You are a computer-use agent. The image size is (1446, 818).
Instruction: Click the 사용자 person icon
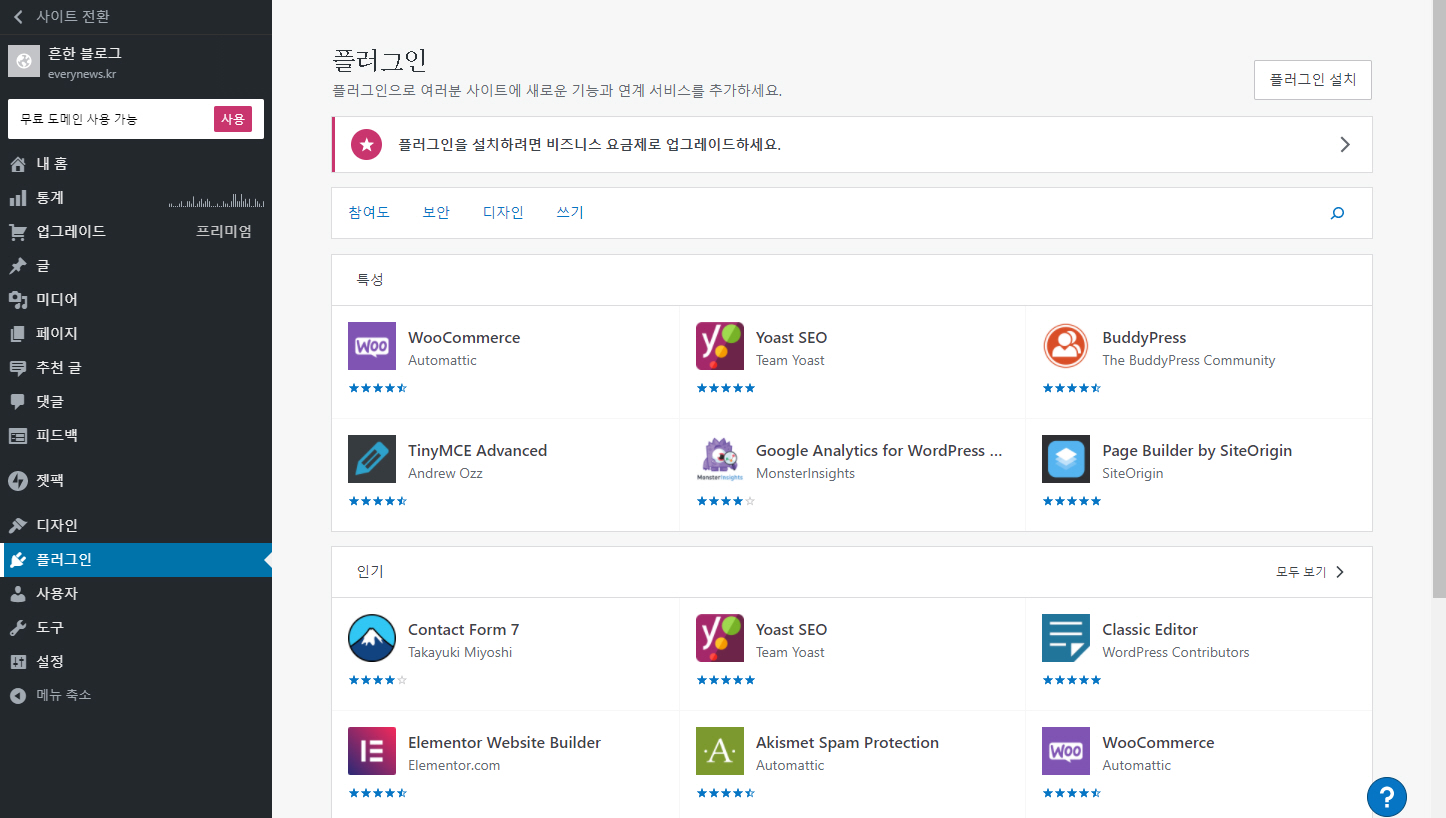pyautogui.click(x=18, y=594)
